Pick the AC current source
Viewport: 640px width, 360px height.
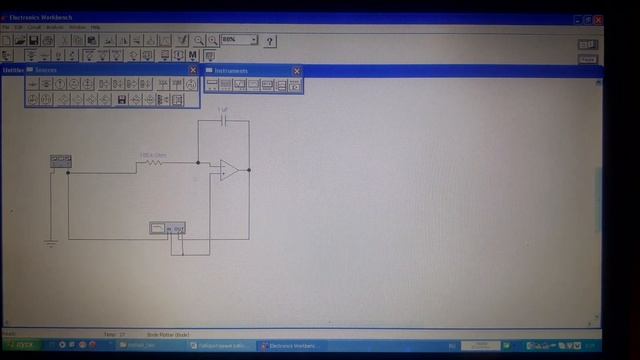coord(88,84)
